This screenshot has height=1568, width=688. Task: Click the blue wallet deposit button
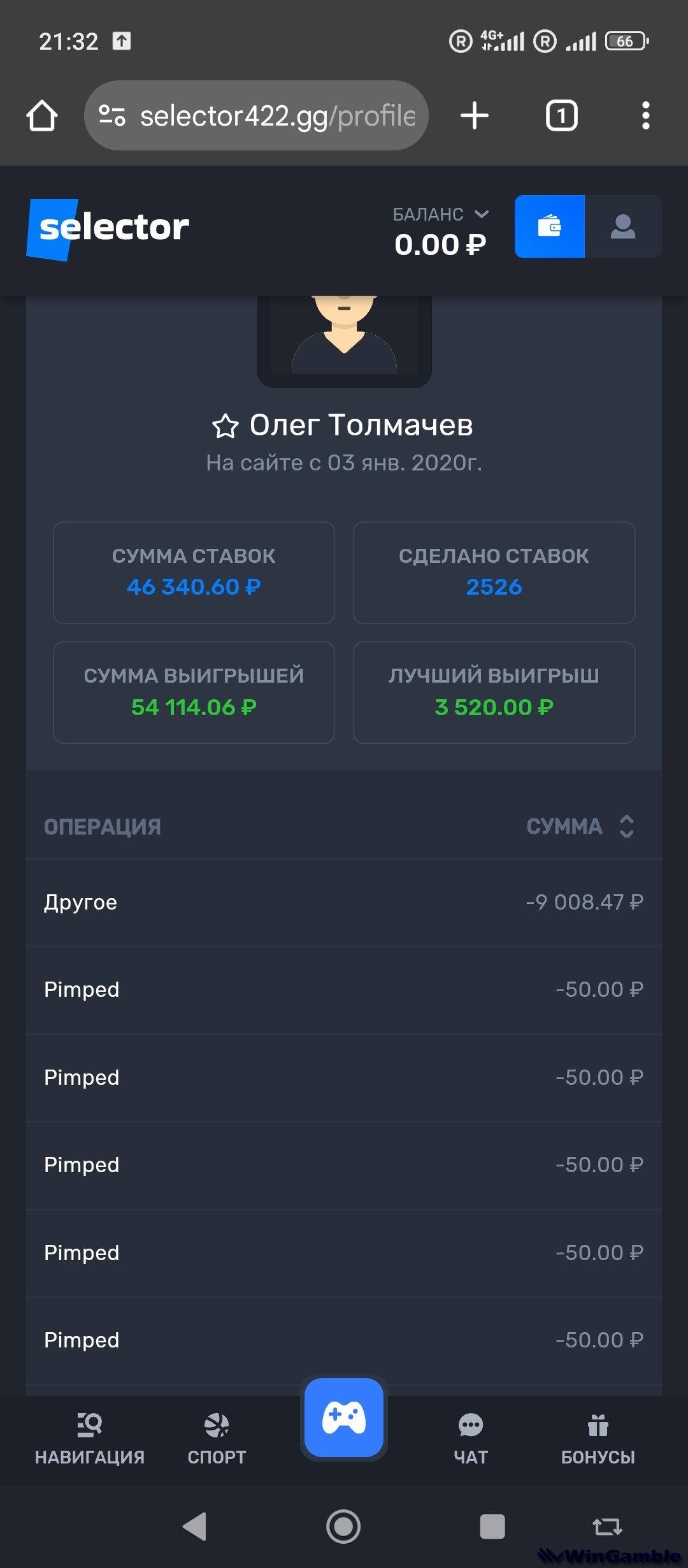pos(549,227)
